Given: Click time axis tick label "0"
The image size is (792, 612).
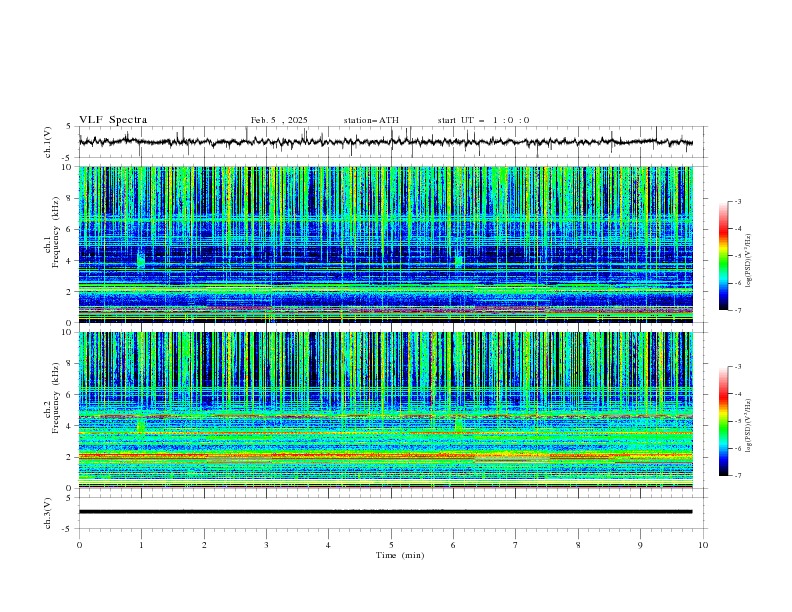Looking at the screenshot, I should click(79, 545).
